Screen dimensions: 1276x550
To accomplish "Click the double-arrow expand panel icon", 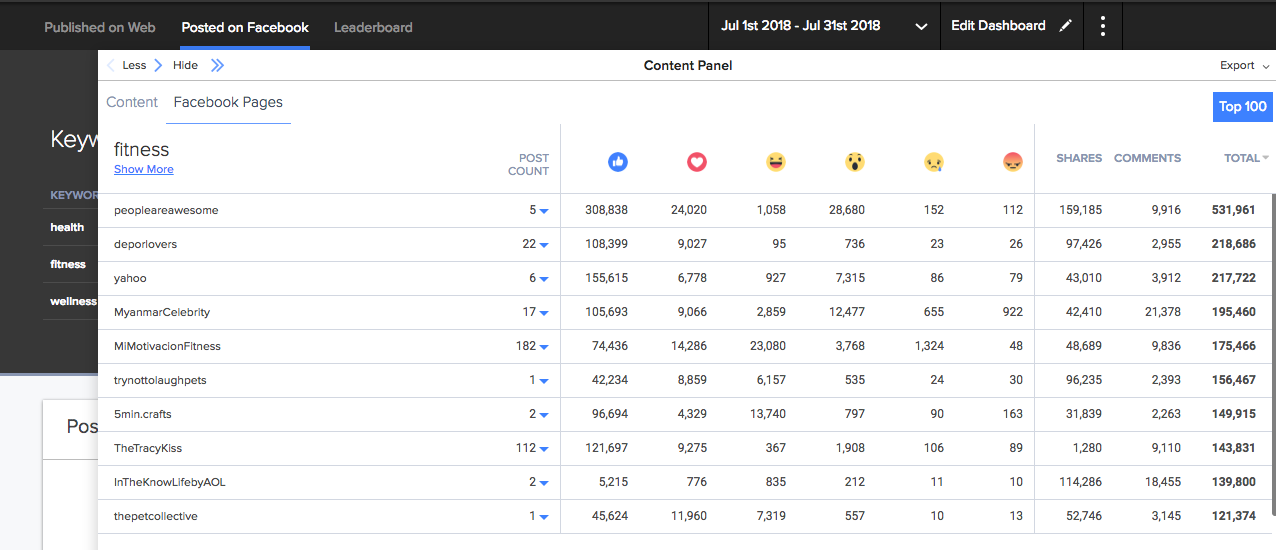I will [x=218, y=66].
